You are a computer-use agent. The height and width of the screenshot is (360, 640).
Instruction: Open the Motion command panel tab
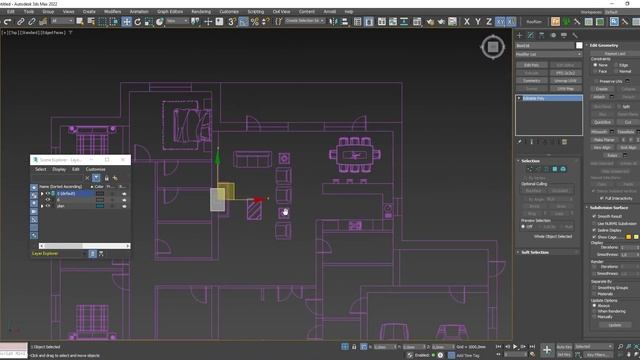pos(553,36)
